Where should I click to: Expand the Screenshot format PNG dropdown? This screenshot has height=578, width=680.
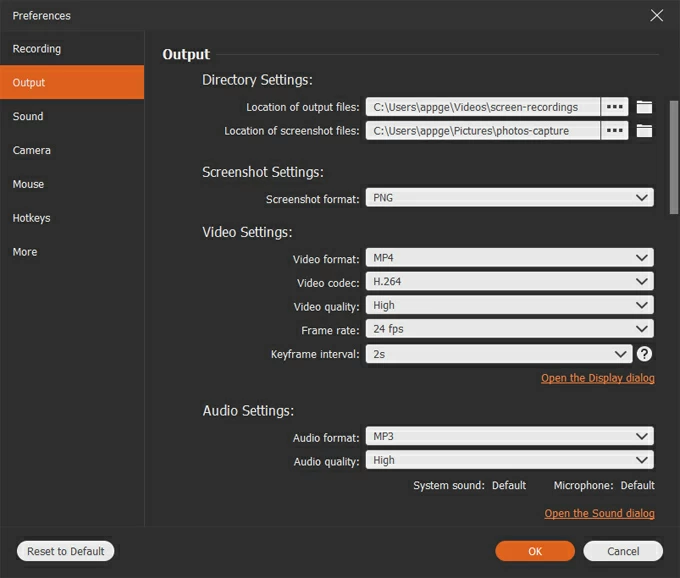(x=509, y=198)
